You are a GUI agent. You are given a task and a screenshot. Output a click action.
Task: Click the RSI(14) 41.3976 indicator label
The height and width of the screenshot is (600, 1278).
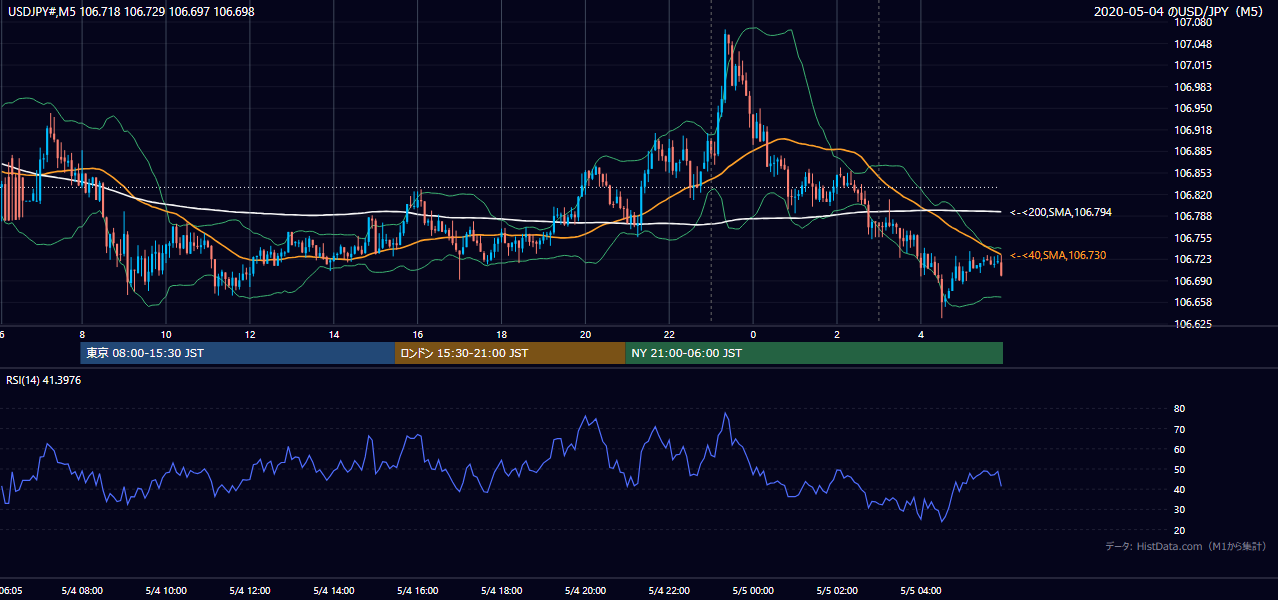pos(44,380)
